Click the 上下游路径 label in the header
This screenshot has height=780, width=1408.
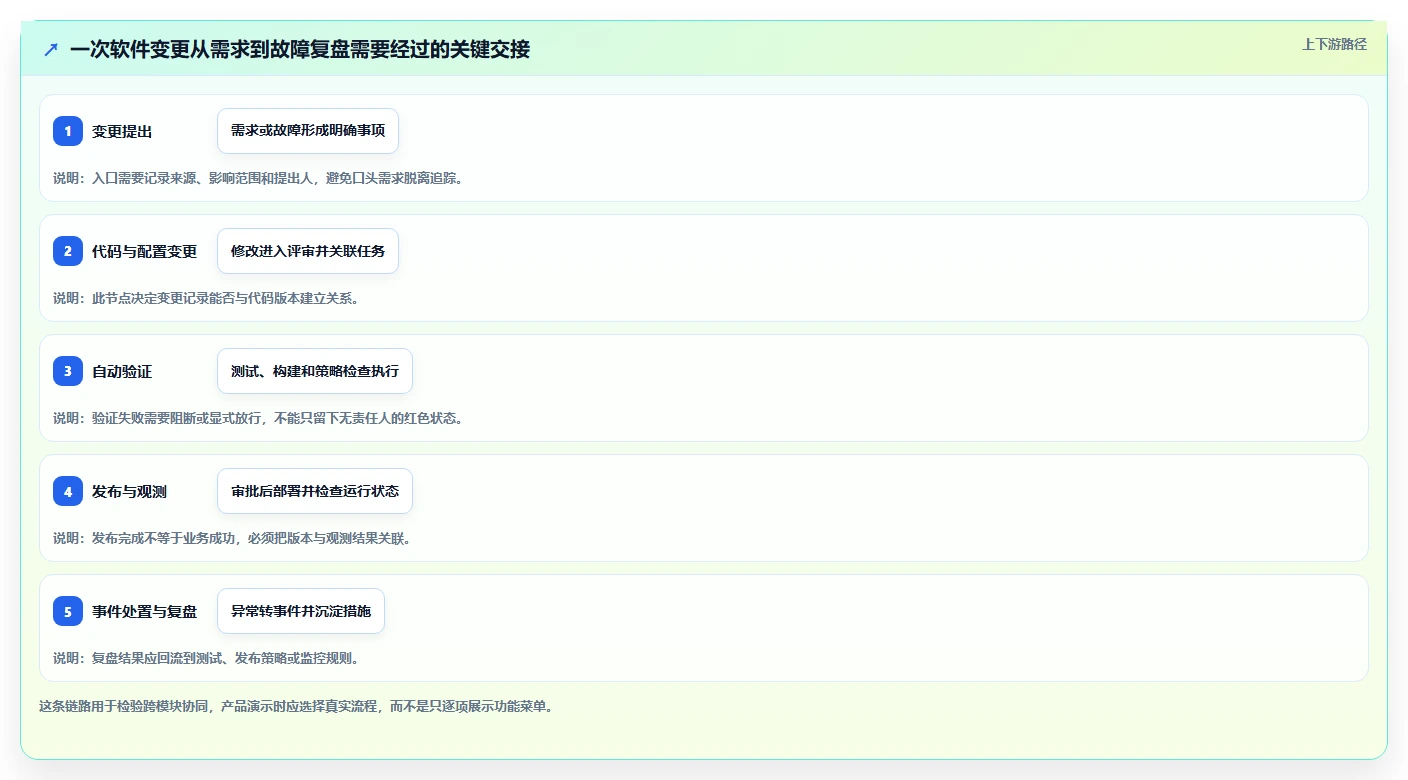pyautogui.click(x=1334, y=44)
